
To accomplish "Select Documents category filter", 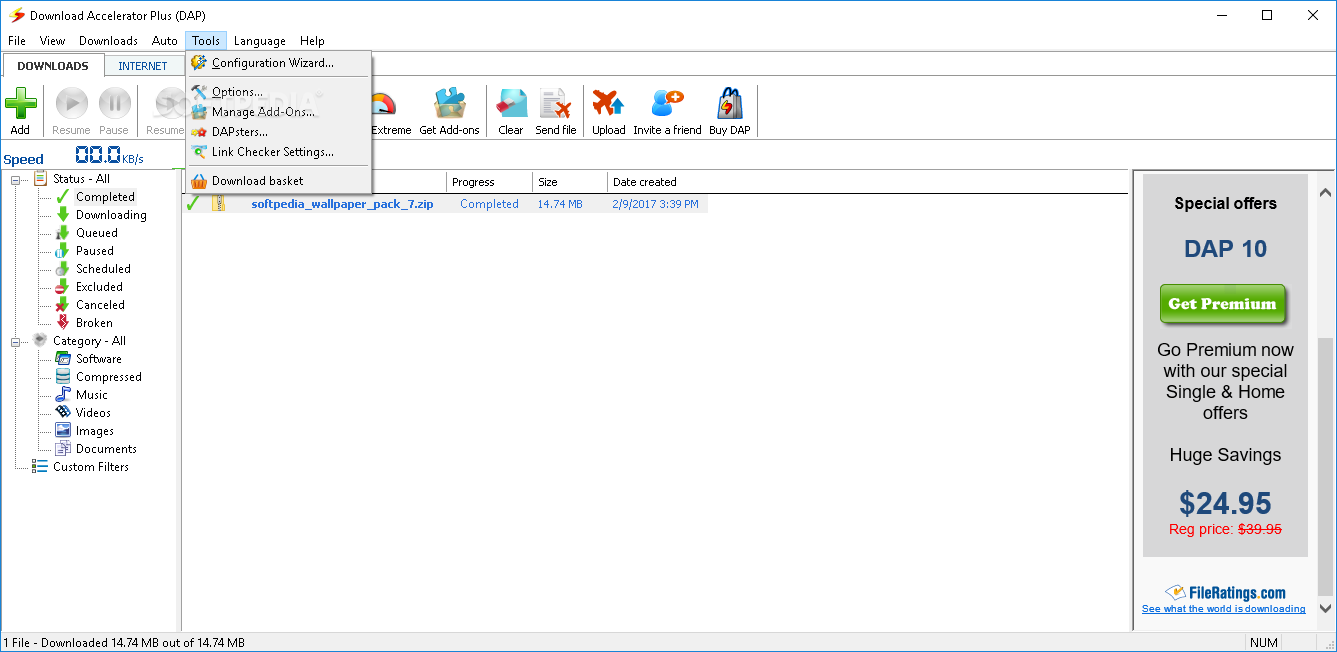I will 106,449.
